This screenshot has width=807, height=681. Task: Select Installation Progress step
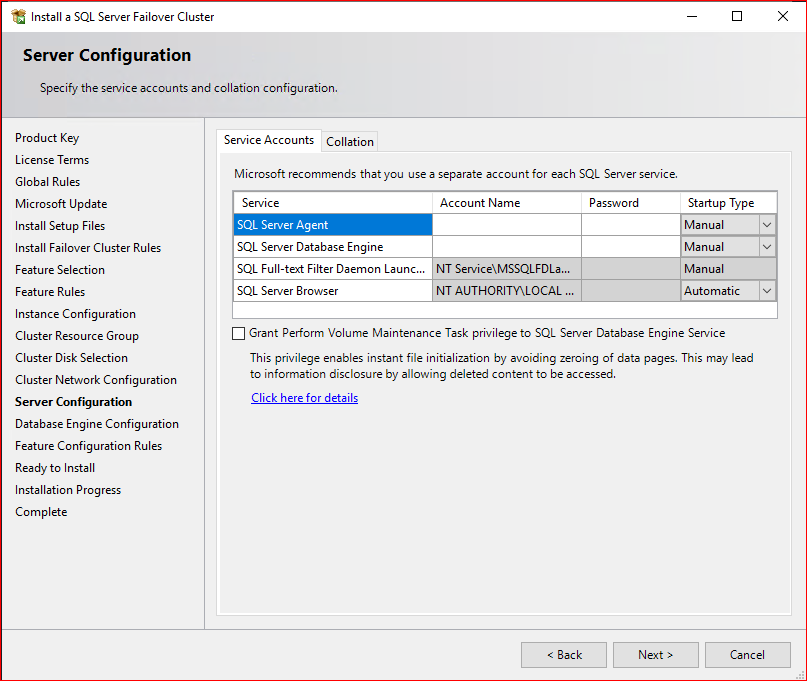68,490
